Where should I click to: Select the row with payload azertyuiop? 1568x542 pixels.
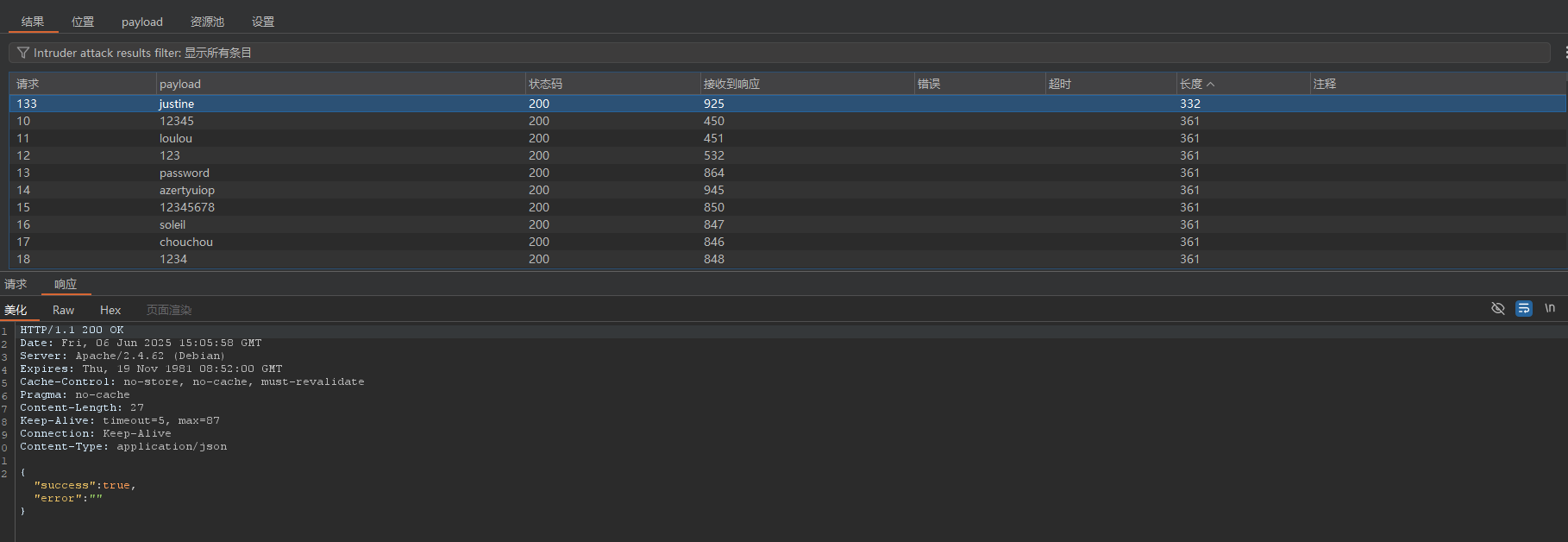(x=187, y=190)
